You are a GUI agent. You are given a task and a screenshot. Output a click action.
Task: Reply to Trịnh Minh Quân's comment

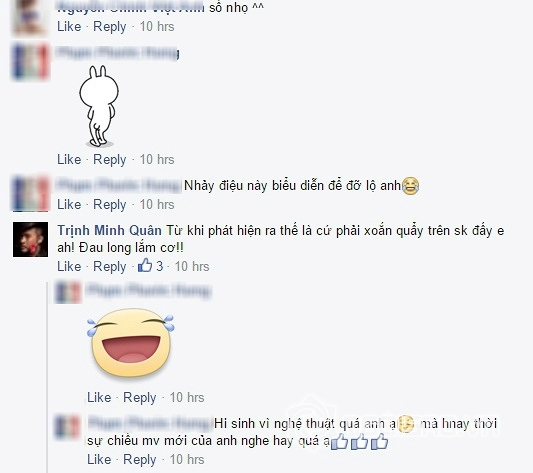pos(109,267)
